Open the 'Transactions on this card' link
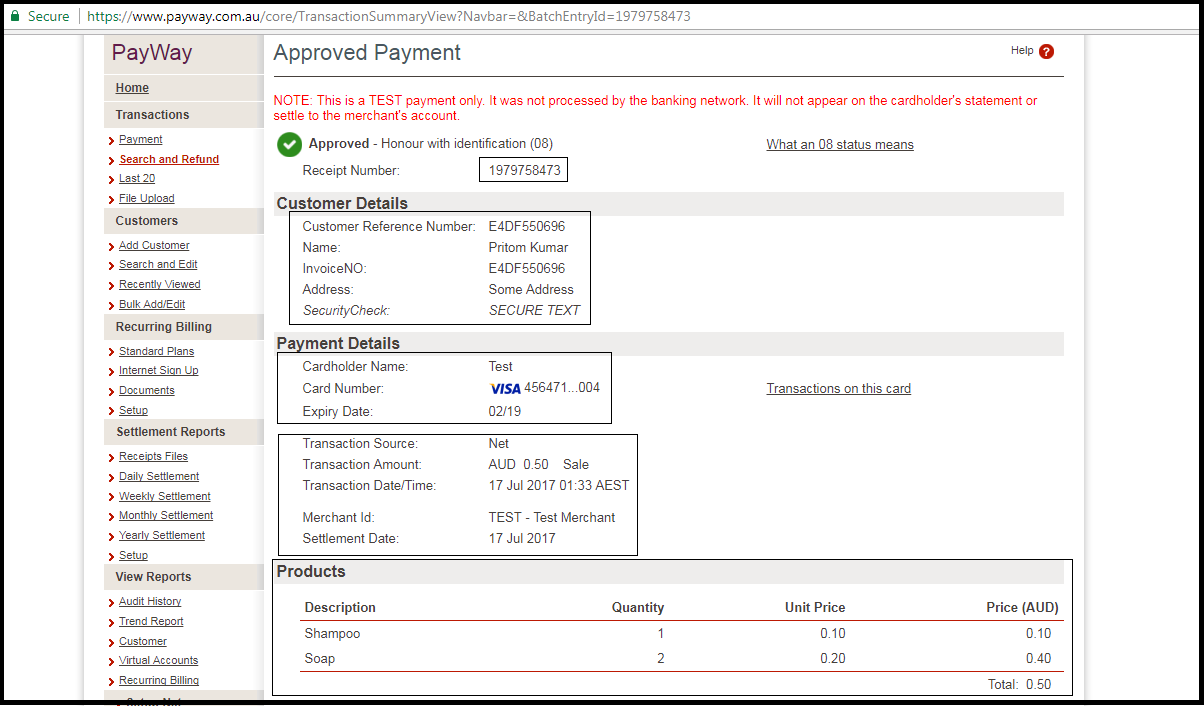1204x706 pixels. point(838,388)
